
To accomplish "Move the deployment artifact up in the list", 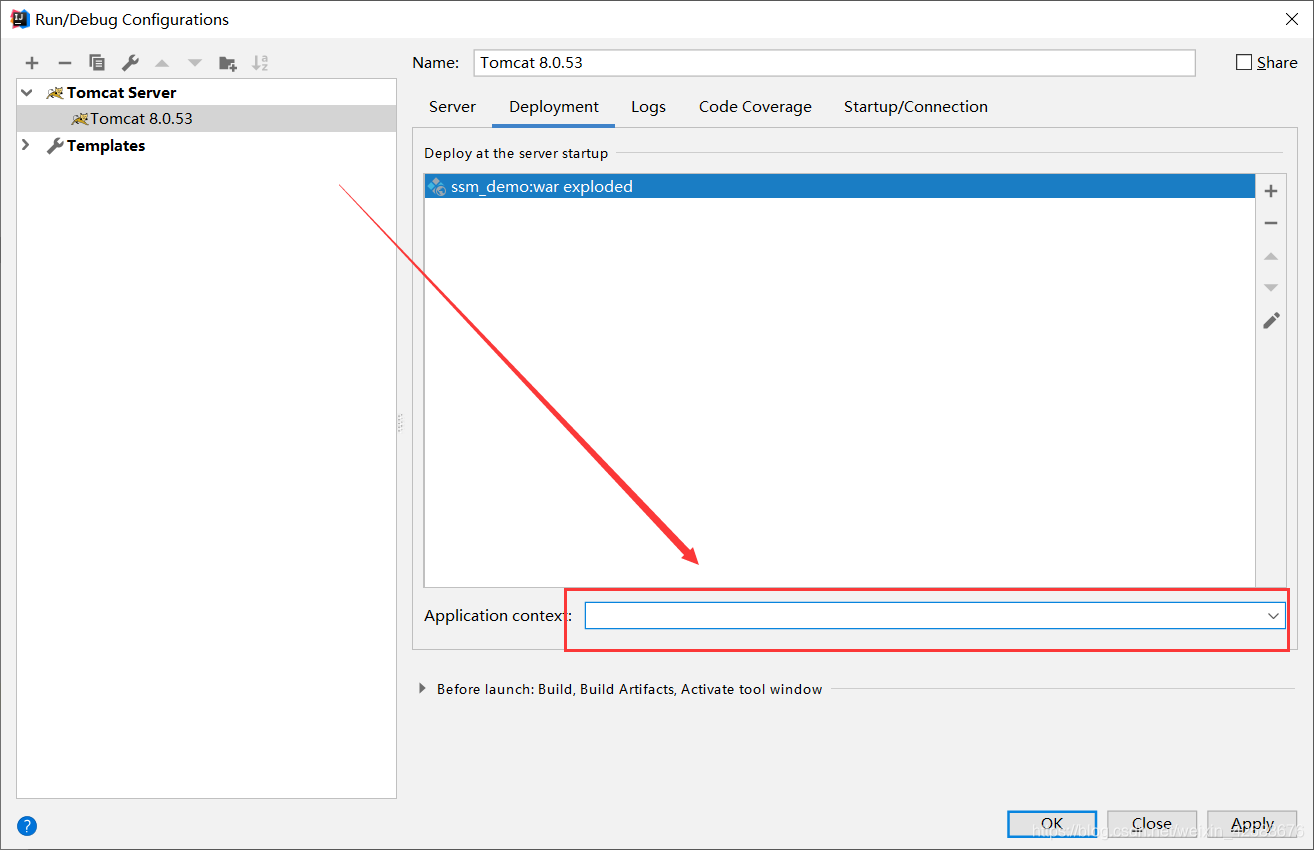I will coord(1271,256).
